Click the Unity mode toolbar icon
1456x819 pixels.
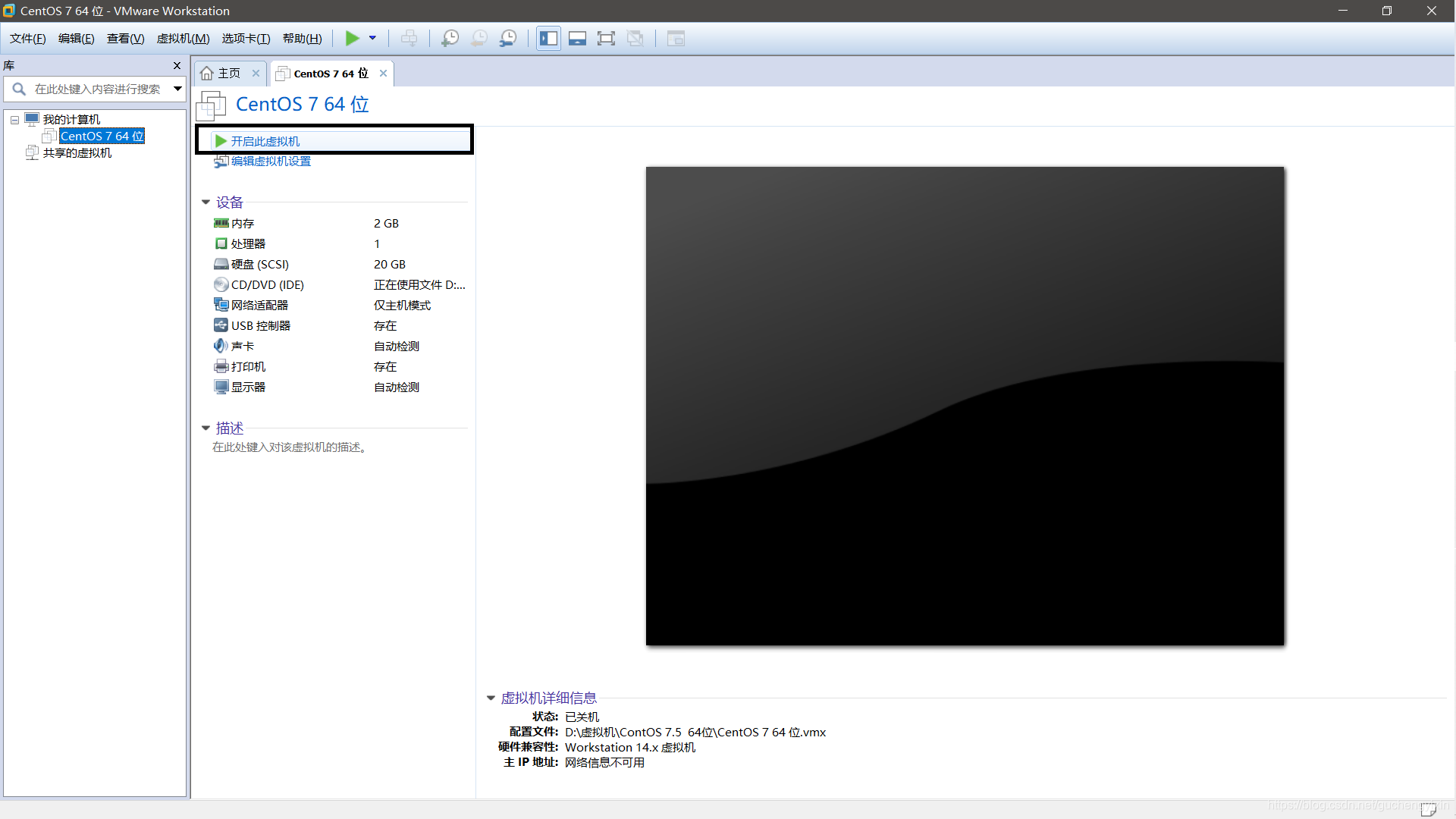click(x=635, y=38)
